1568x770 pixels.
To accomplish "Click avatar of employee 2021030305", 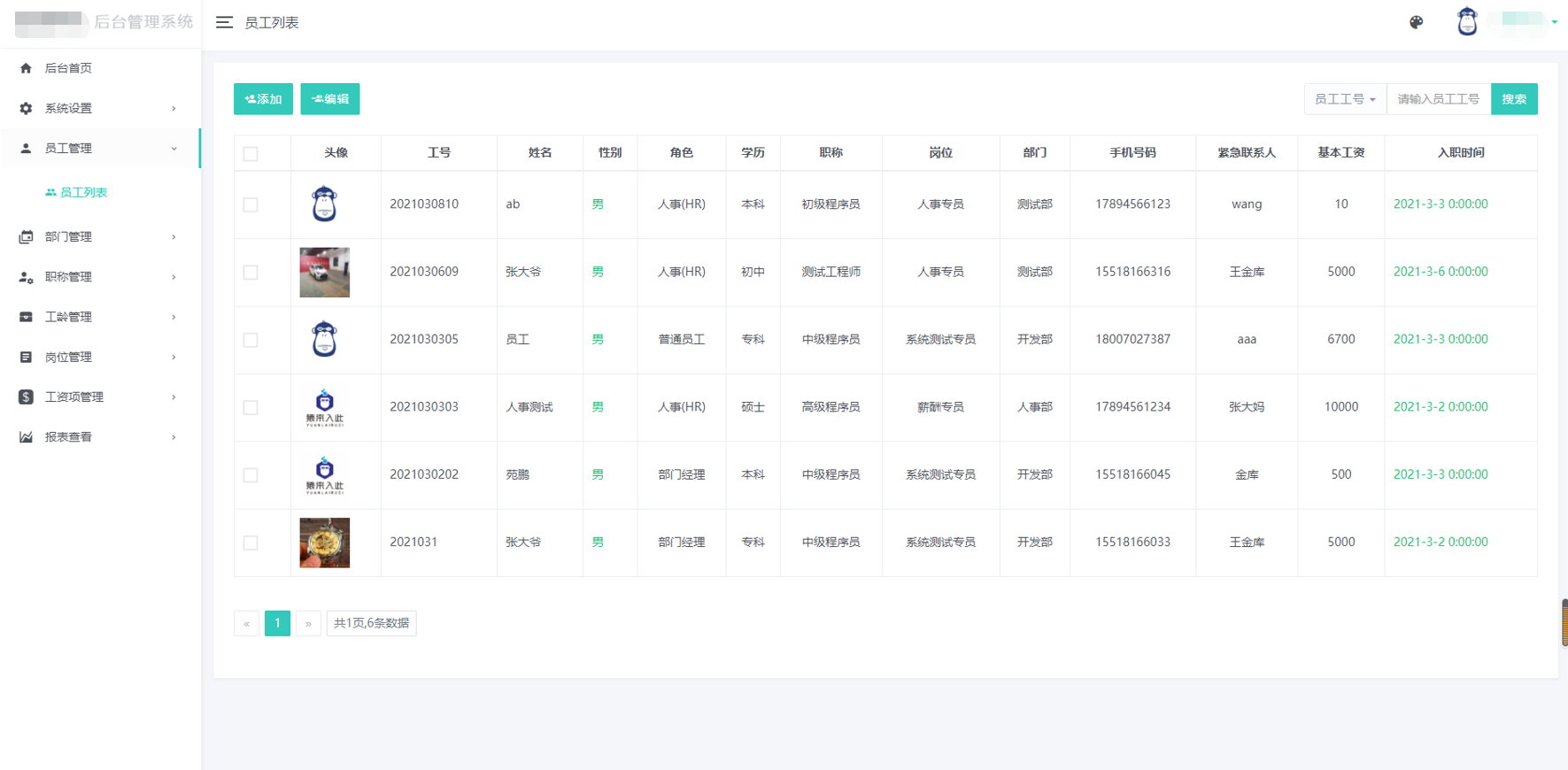I will click(x=324, y=339).
